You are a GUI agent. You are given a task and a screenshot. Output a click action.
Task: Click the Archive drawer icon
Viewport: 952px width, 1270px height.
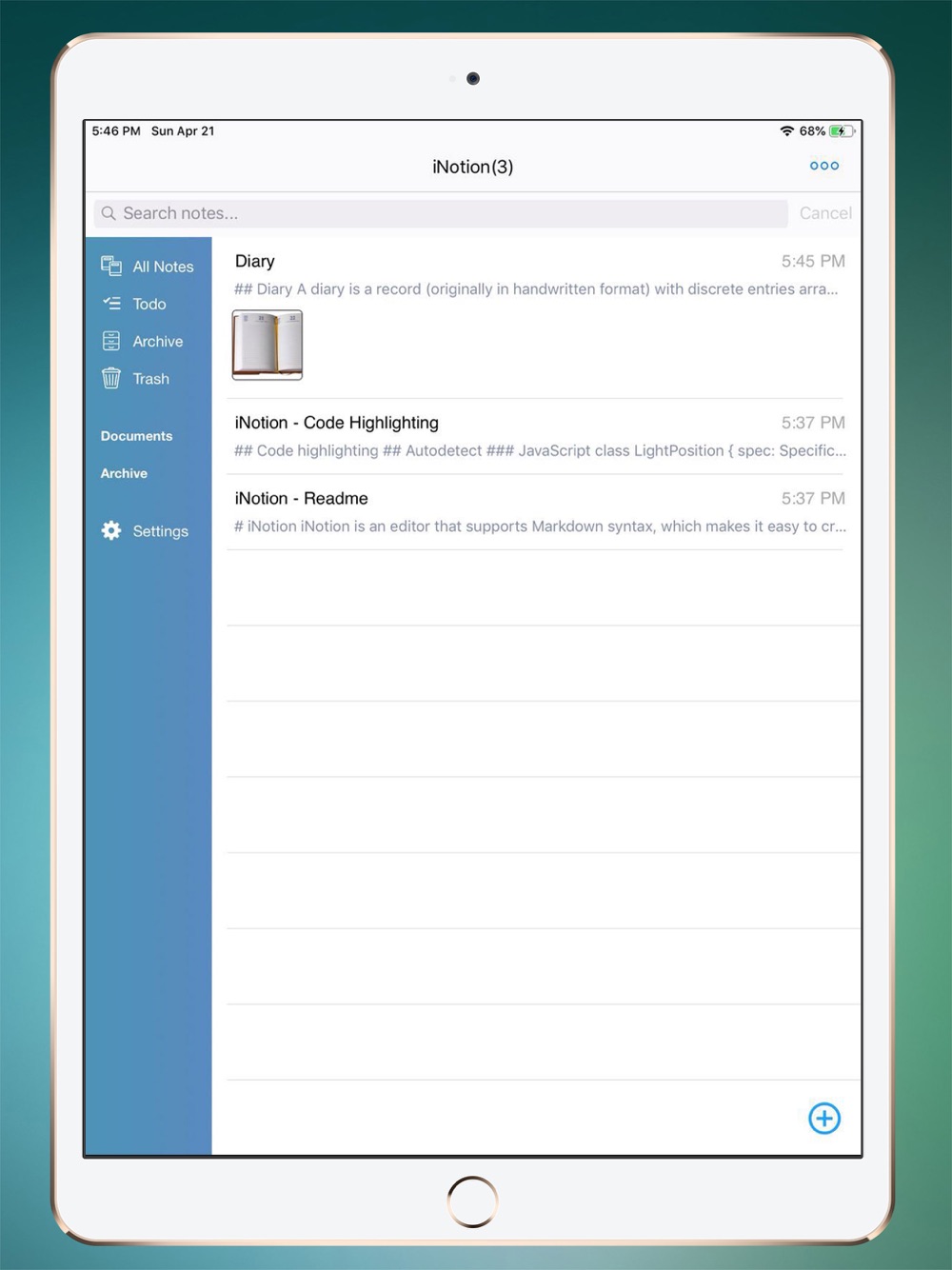(x=111, y=341)
